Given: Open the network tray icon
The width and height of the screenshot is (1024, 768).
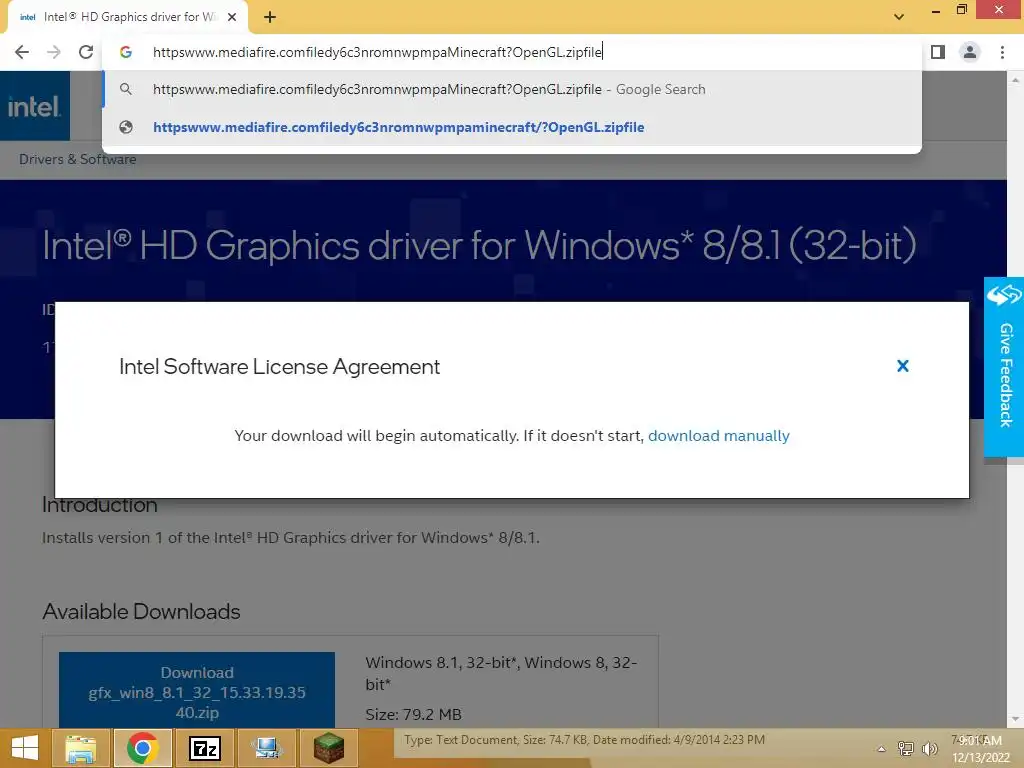Looking at the screenshot, I should pos(905,748).
